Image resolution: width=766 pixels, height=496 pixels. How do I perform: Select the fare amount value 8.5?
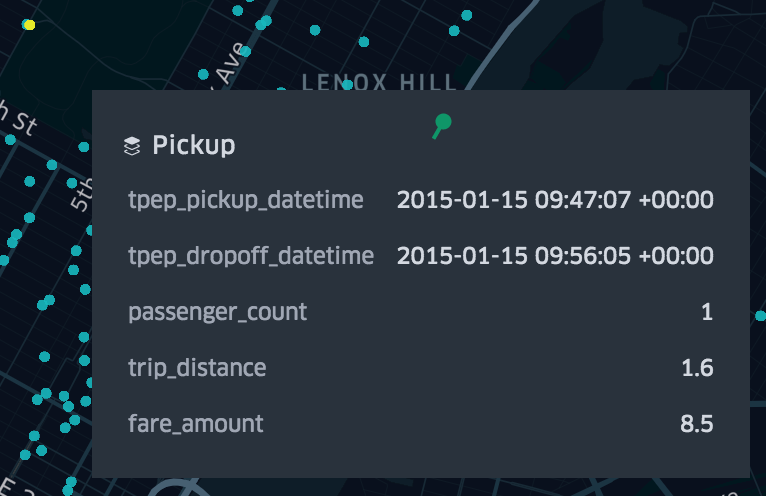point(697,424)
